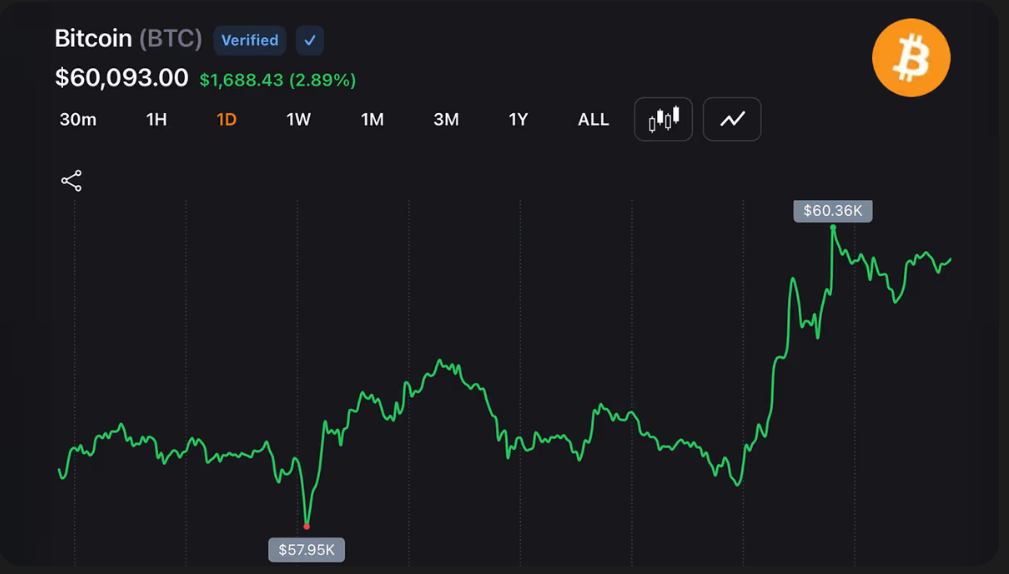Click the (BTC) ticker symbol
The image size is (1009, 574).
coord(171,39)
